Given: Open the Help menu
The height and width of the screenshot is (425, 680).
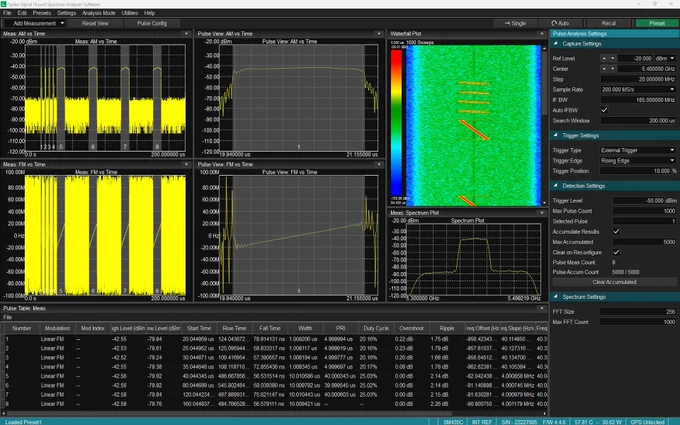Looking at the screenshot, I should (150, 13).
